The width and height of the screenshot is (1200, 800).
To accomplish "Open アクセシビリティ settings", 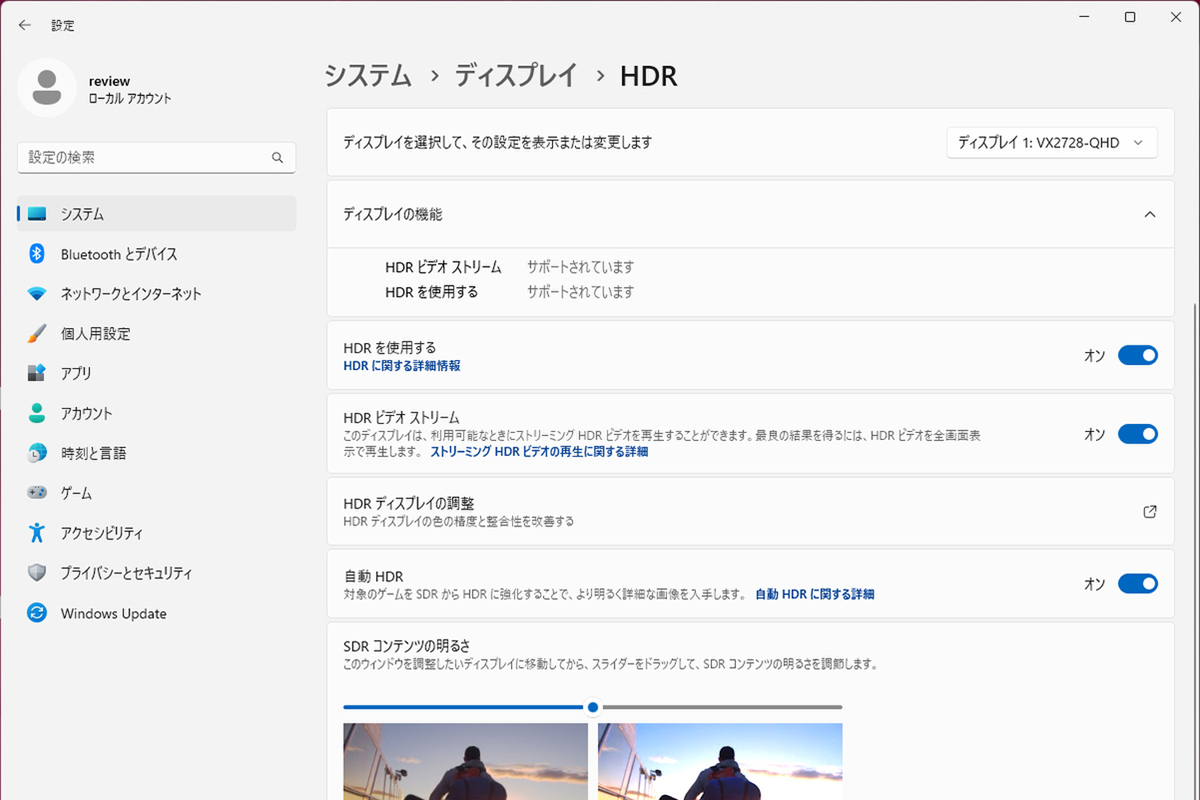I will (157, 533).
